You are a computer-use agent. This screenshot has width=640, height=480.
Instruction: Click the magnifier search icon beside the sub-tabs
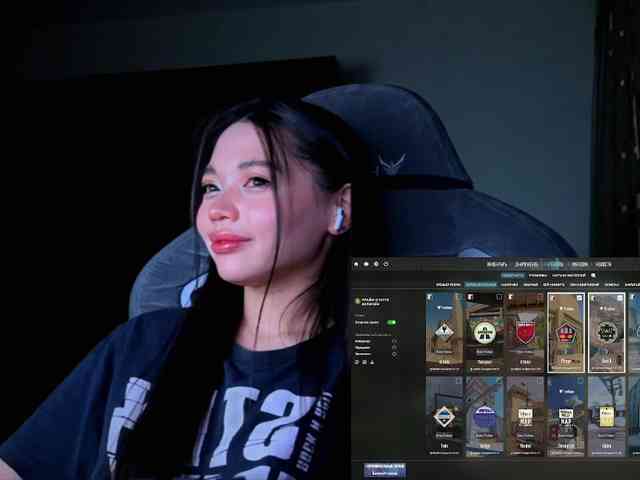(x=593, y=275)
